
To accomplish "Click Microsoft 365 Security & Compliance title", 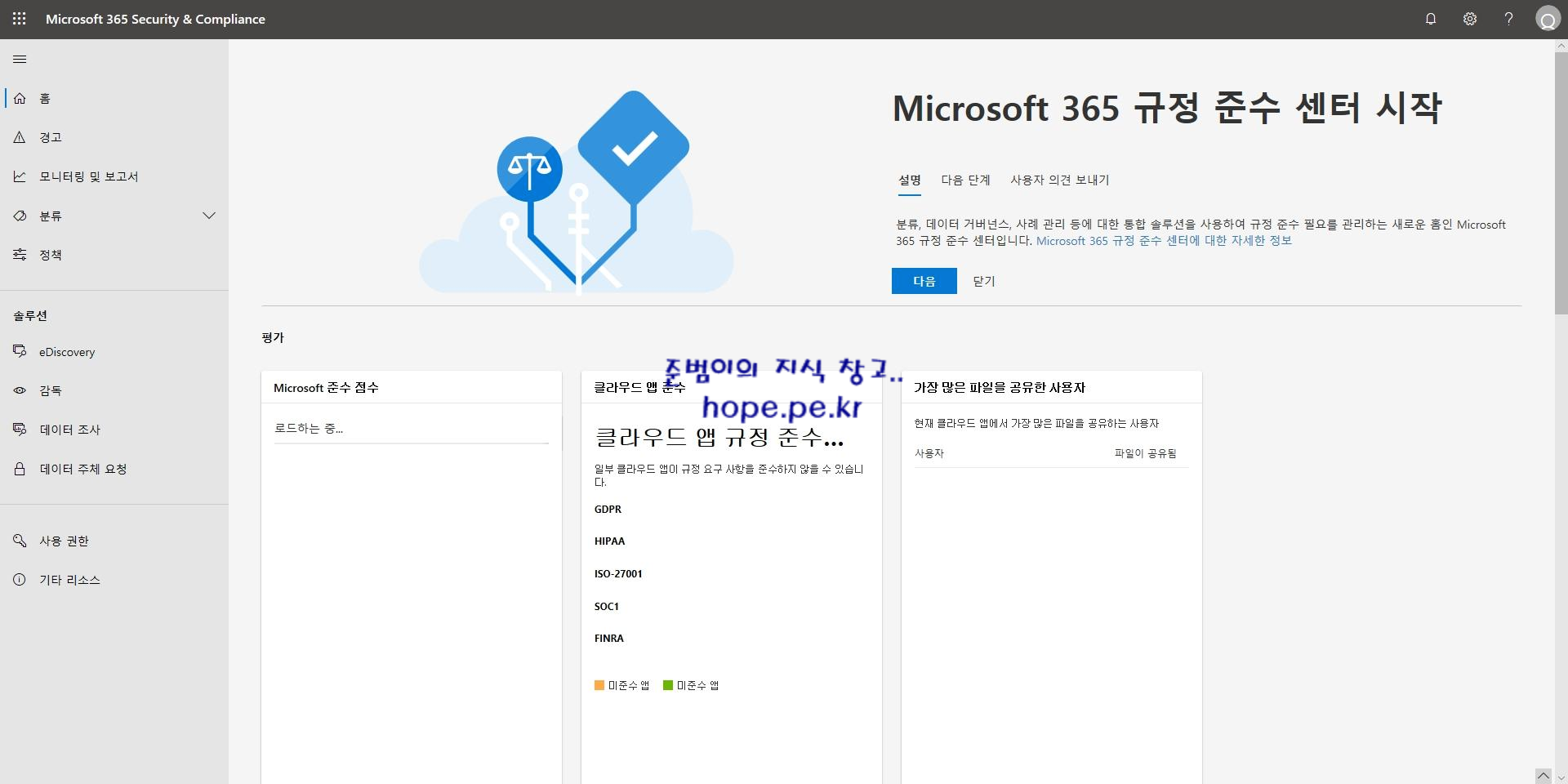I will (155, 19).
